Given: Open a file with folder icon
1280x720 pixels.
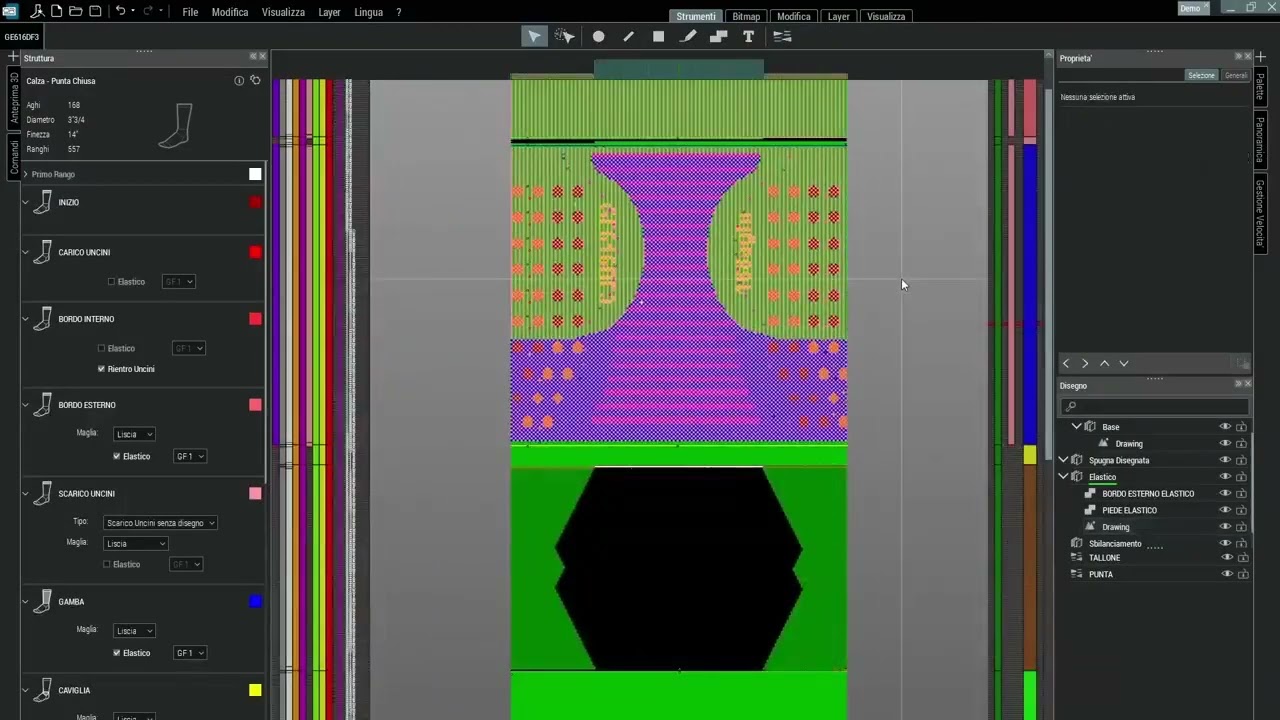Looking at the screenshot, I should point(75,11).
